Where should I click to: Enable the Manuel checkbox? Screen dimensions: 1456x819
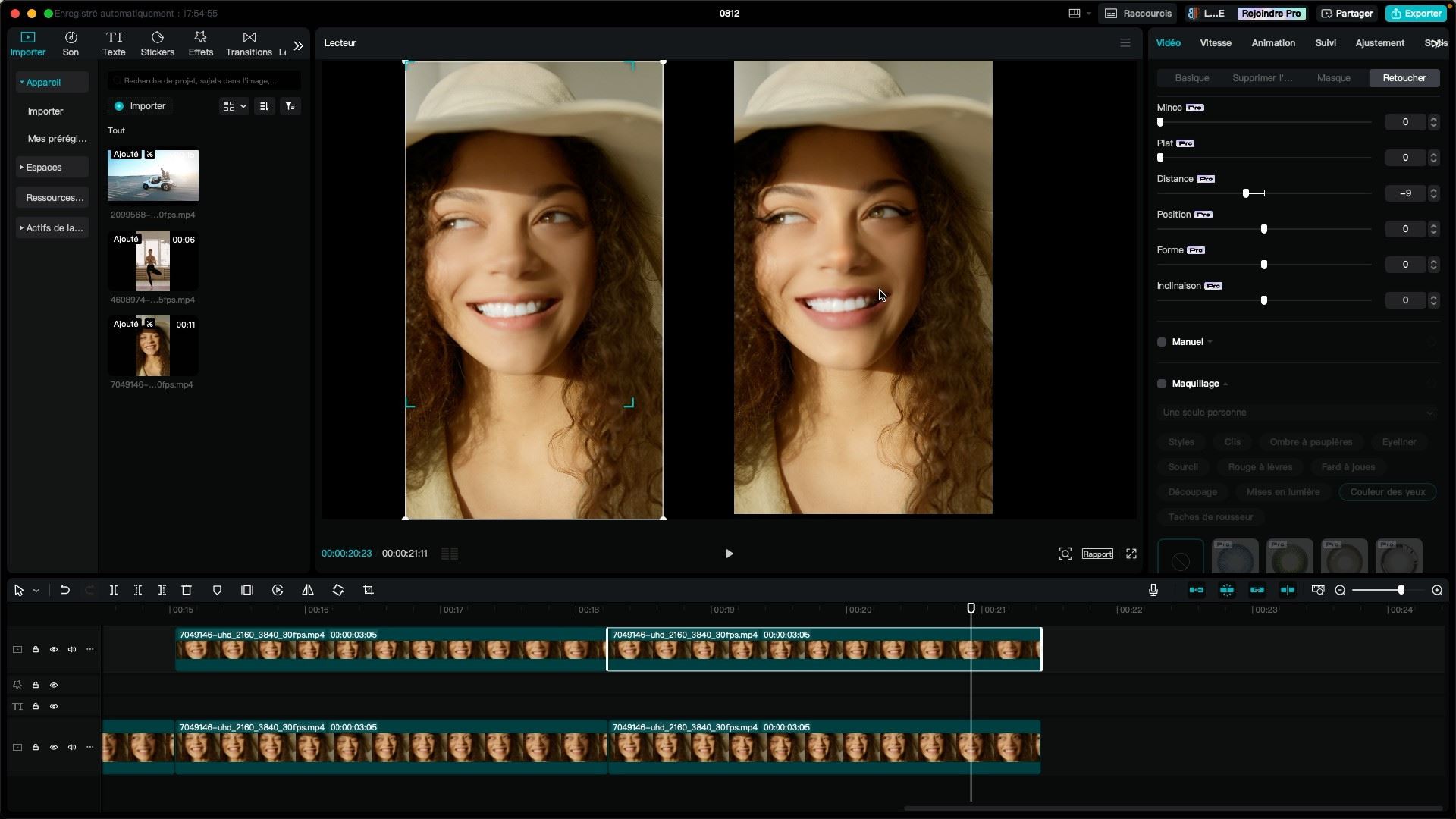(1162, 342)
